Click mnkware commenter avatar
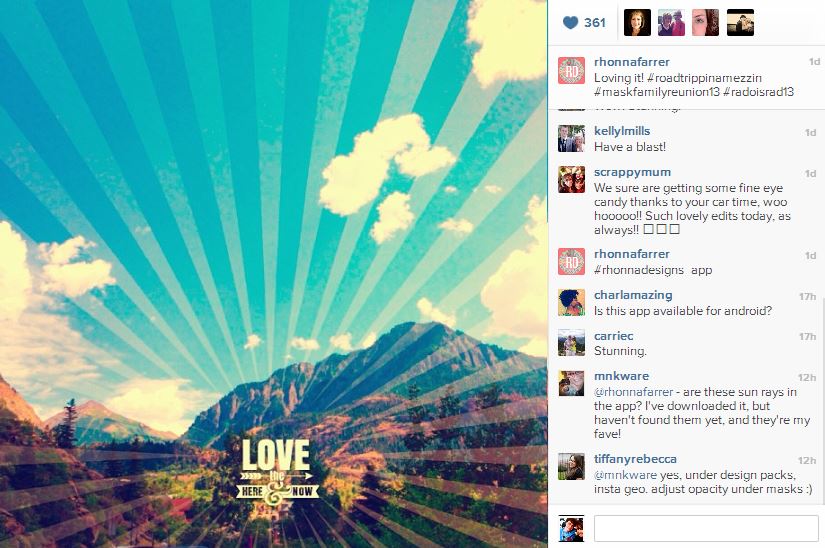This screenshot has height=548, width=825. [x=571, y=383]
